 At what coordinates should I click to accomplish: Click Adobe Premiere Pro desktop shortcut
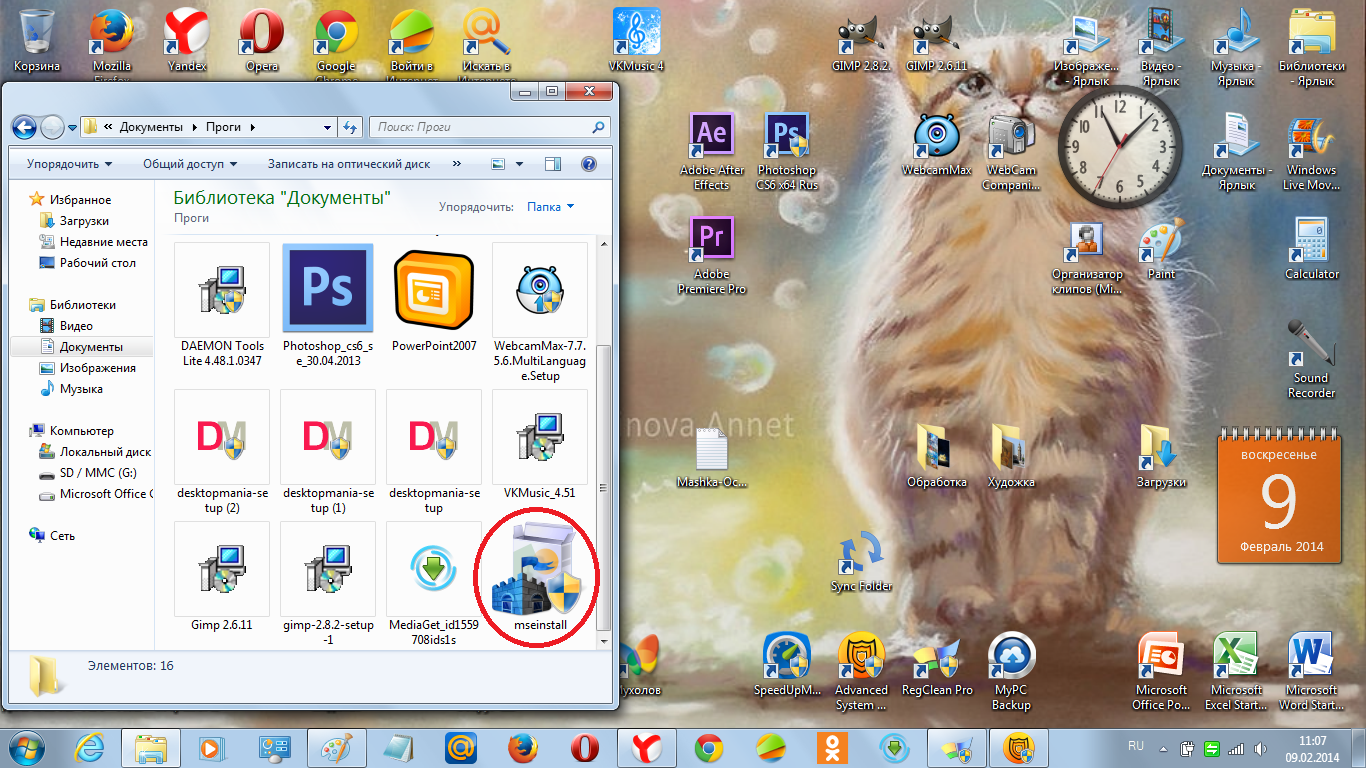point(712,255)
